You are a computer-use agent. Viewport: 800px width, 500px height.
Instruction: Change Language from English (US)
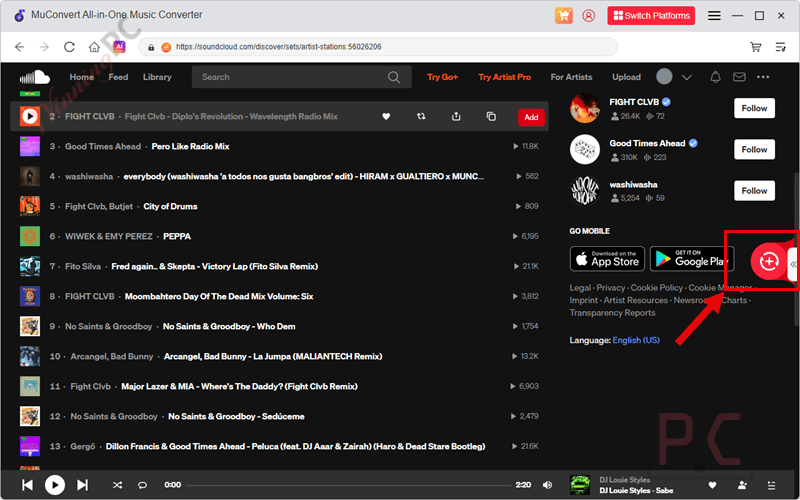636,340
